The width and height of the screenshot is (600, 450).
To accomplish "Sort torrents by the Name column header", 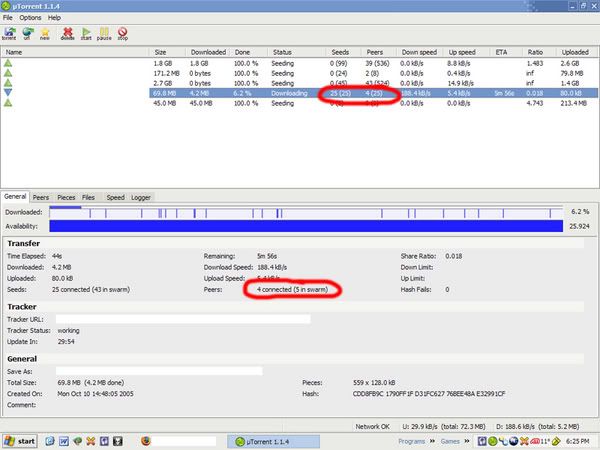I will click(x=75, y=52).
